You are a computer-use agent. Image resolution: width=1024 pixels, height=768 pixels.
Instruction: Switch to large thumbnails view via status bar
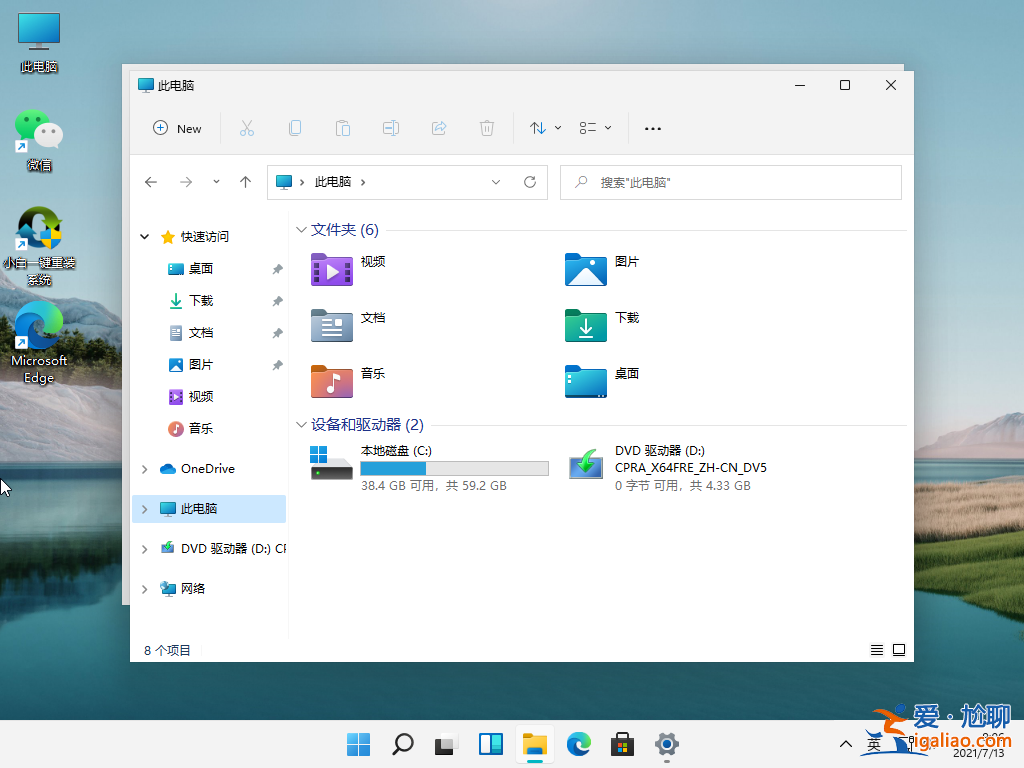point(898,649)
